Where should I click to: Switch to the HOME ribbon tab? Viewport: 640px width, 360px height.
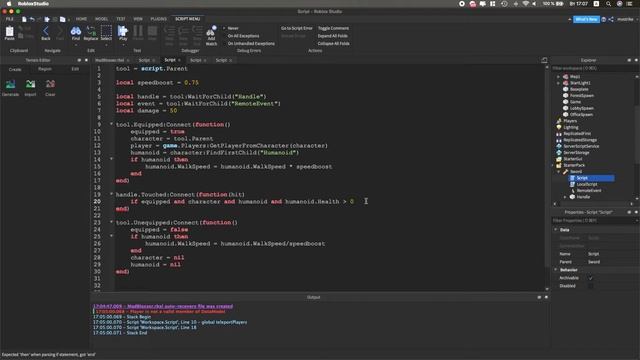point(81,19)
